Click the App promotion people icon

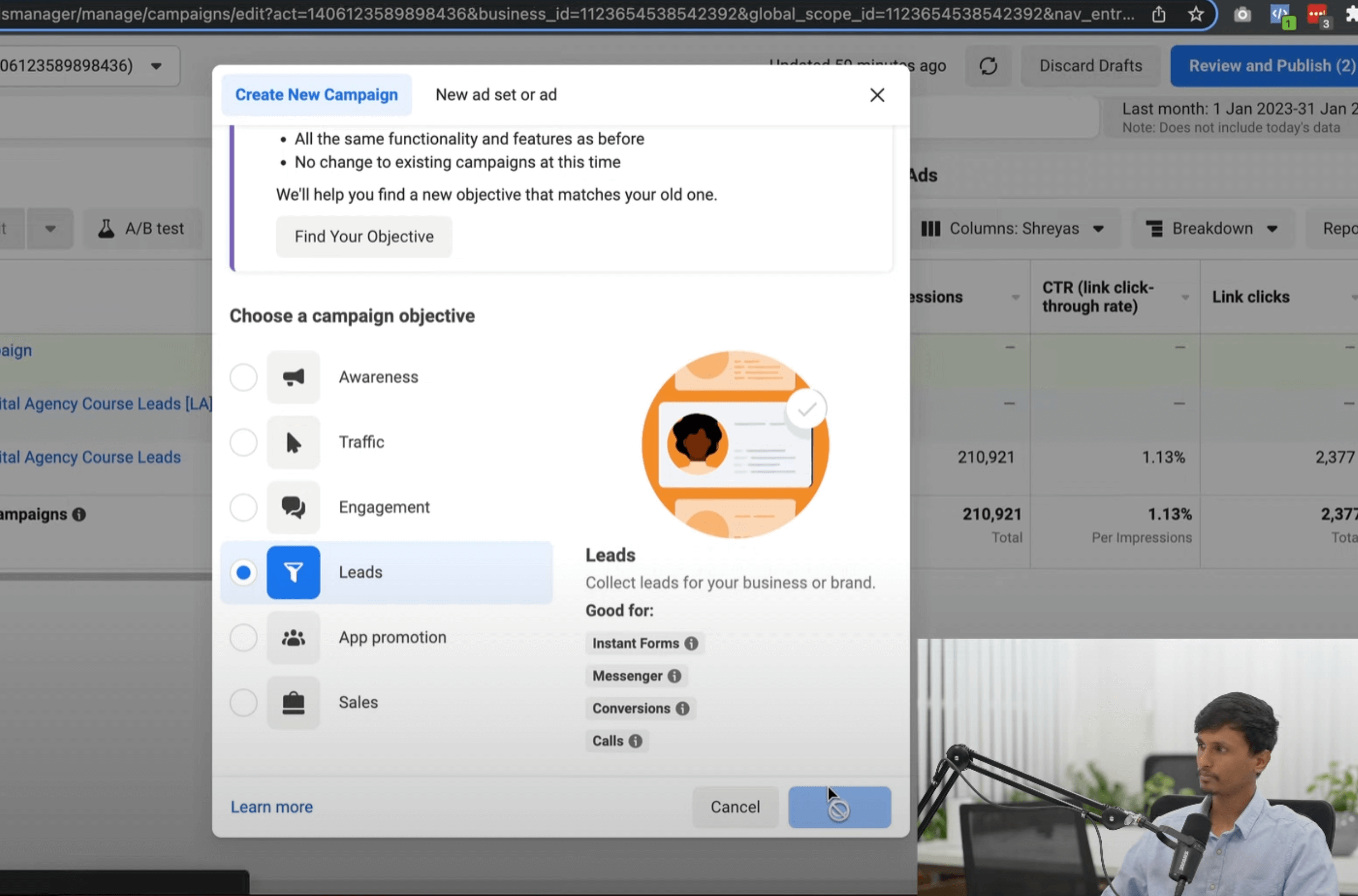[293, 638]
